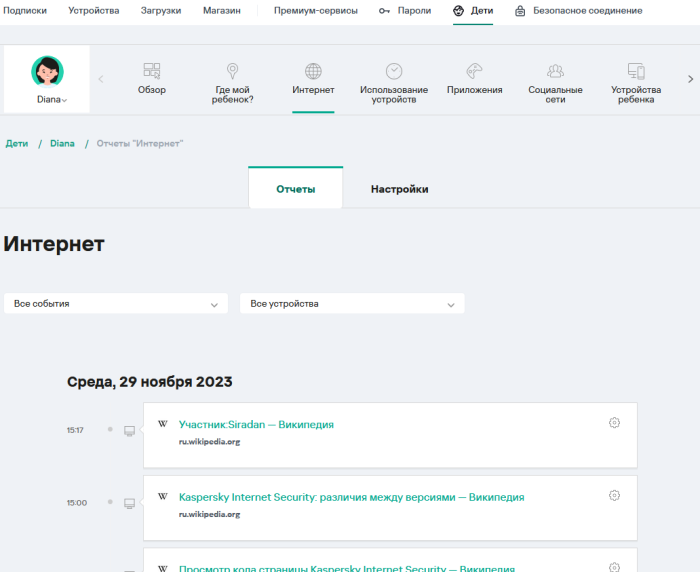Open Устройства ребенка devices icon
The width and height of the screenshot is (700, 572).
(636, 71)
